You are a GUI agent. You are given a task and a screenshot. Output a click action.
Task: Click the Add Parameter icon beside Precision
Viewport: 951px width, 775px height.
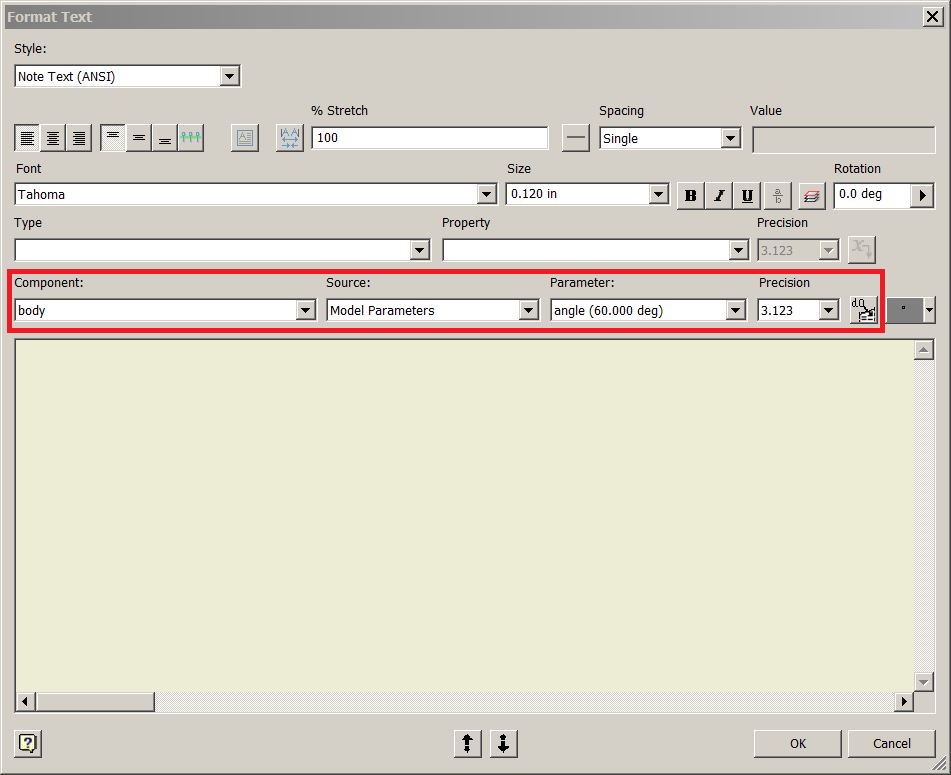tap(864, 310)
